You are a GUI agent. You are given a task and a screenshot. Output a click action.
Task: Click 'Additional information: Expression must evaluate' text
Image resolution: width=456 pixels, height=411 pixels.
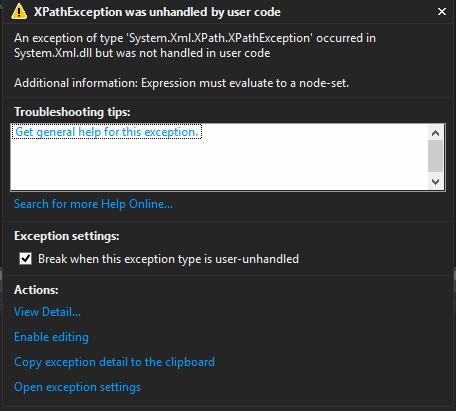click(x=181, y=83)
